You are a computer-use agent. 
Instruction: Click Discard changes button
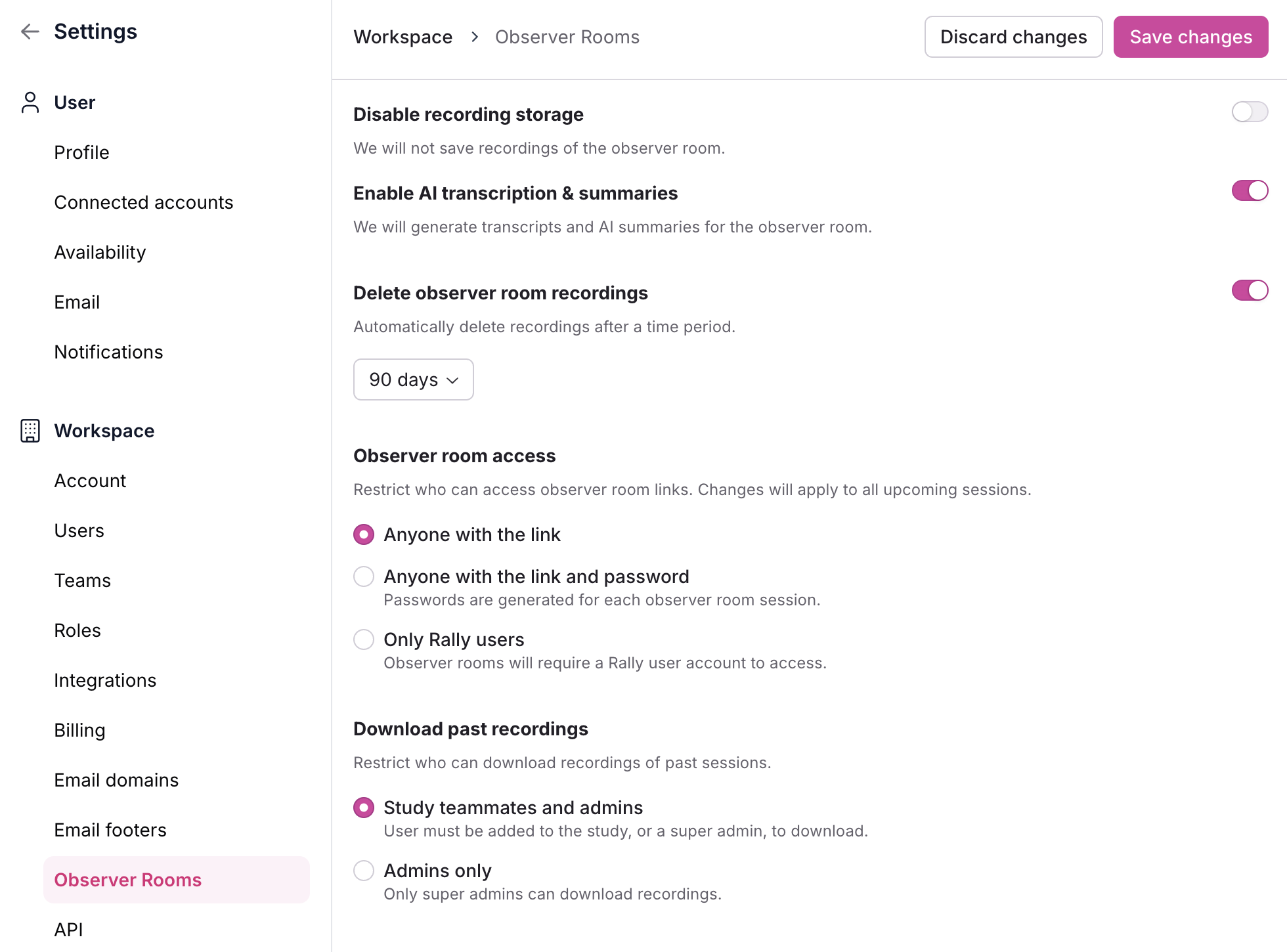coord(1013,37)
